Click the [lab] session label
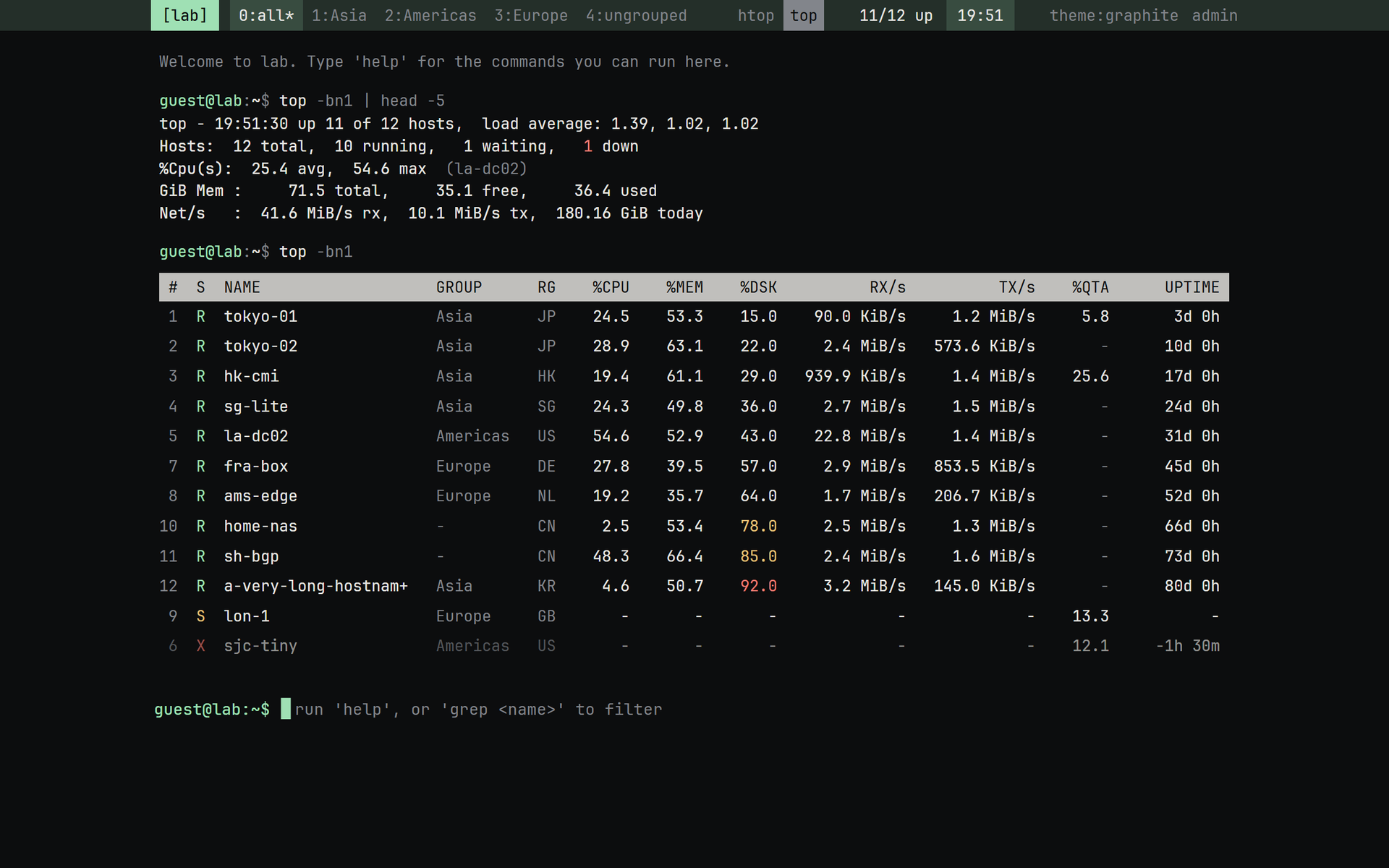Screen dimensions: 1389x868 184,15
